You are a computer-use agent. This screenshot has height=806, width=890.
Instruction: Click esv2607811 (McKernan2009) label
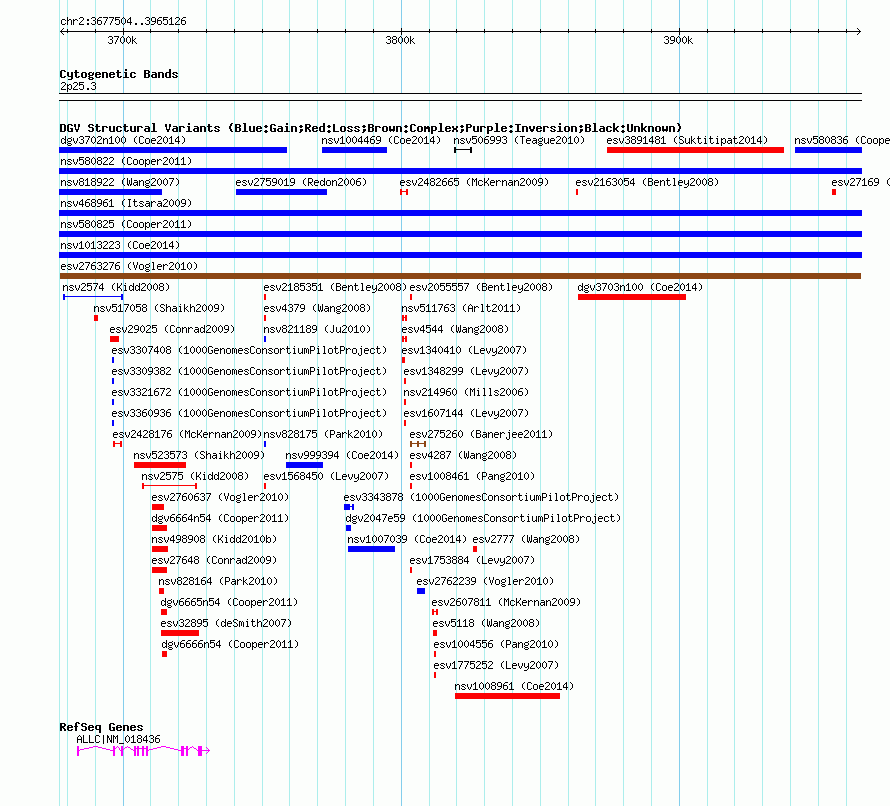coord(506,602)
